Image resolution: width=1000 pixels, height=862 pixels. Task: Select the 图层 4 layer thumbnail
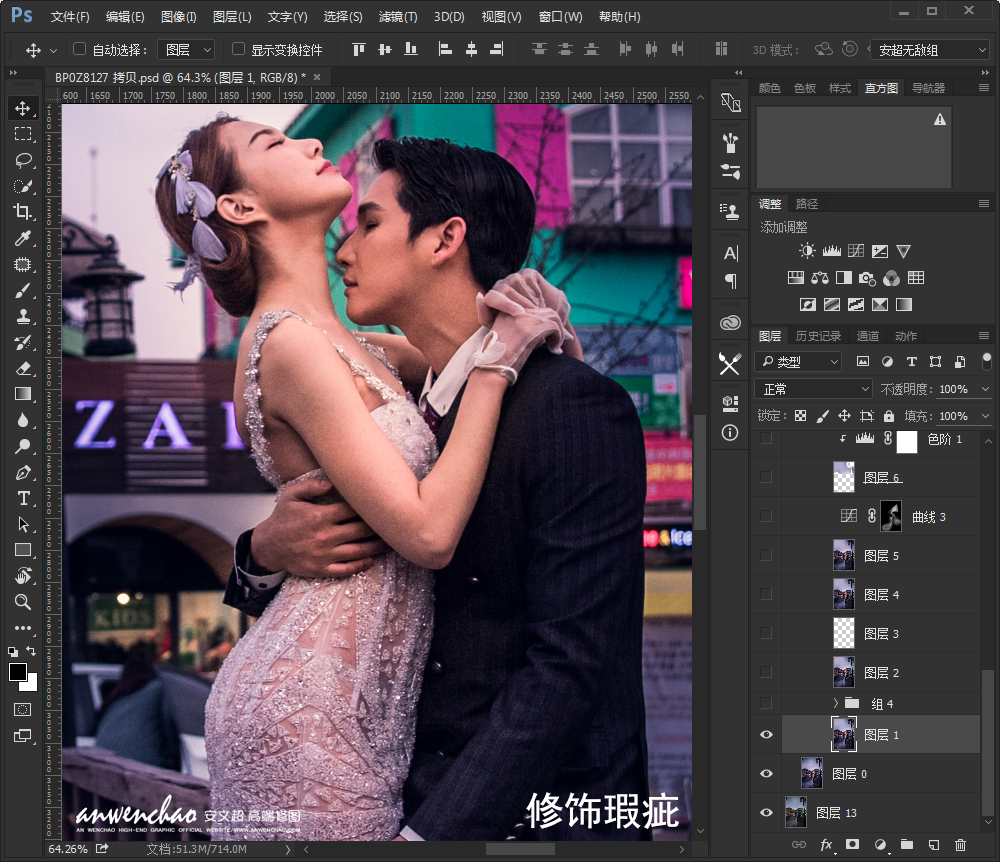[844, 594]
